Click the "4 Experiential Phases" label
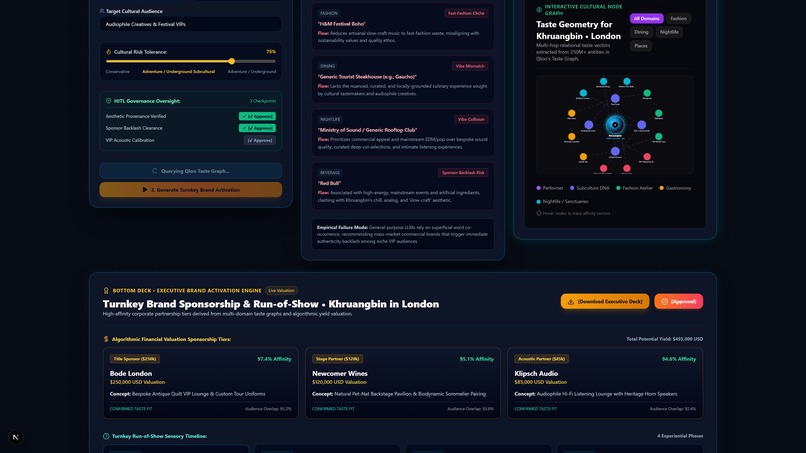806x453 pixels. tap(680, 436)
